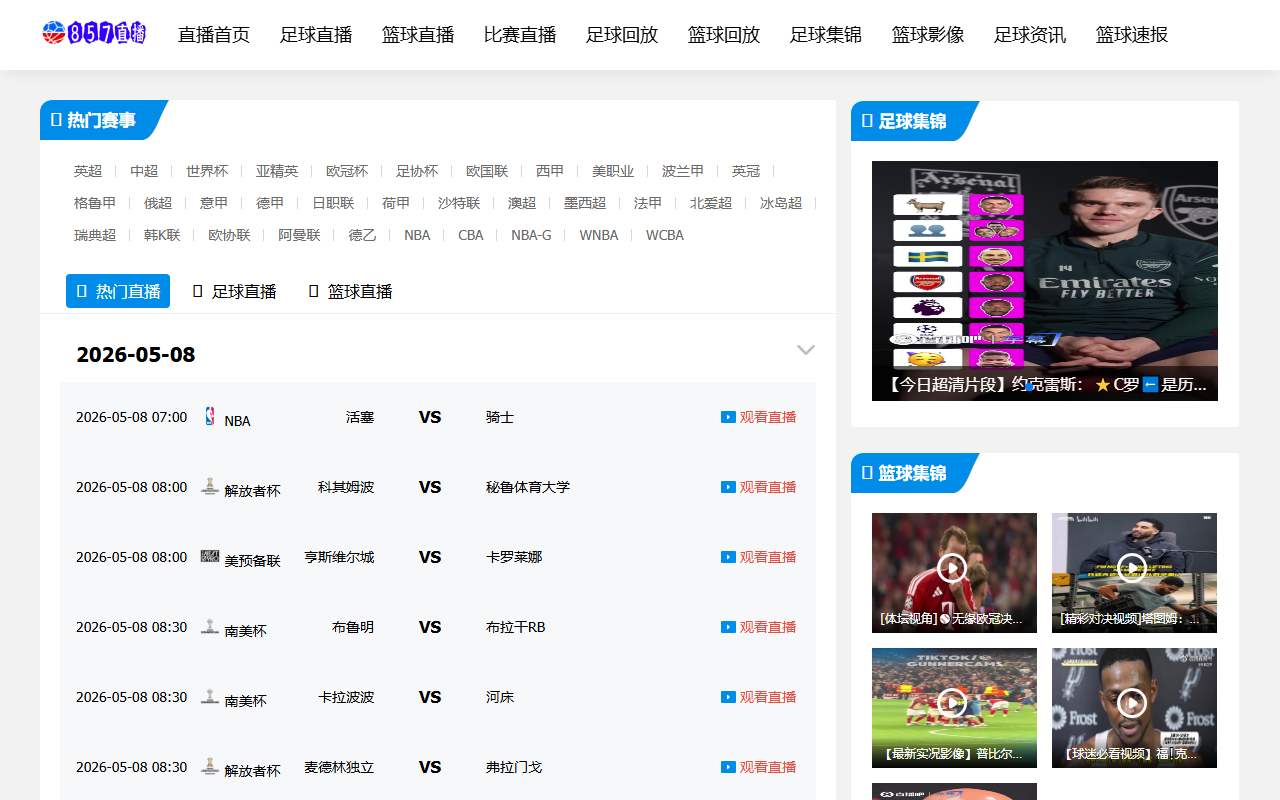
Task: Open the Arsenal 足球集锦 video thumbnail
Action: [x=1045, y=281]
